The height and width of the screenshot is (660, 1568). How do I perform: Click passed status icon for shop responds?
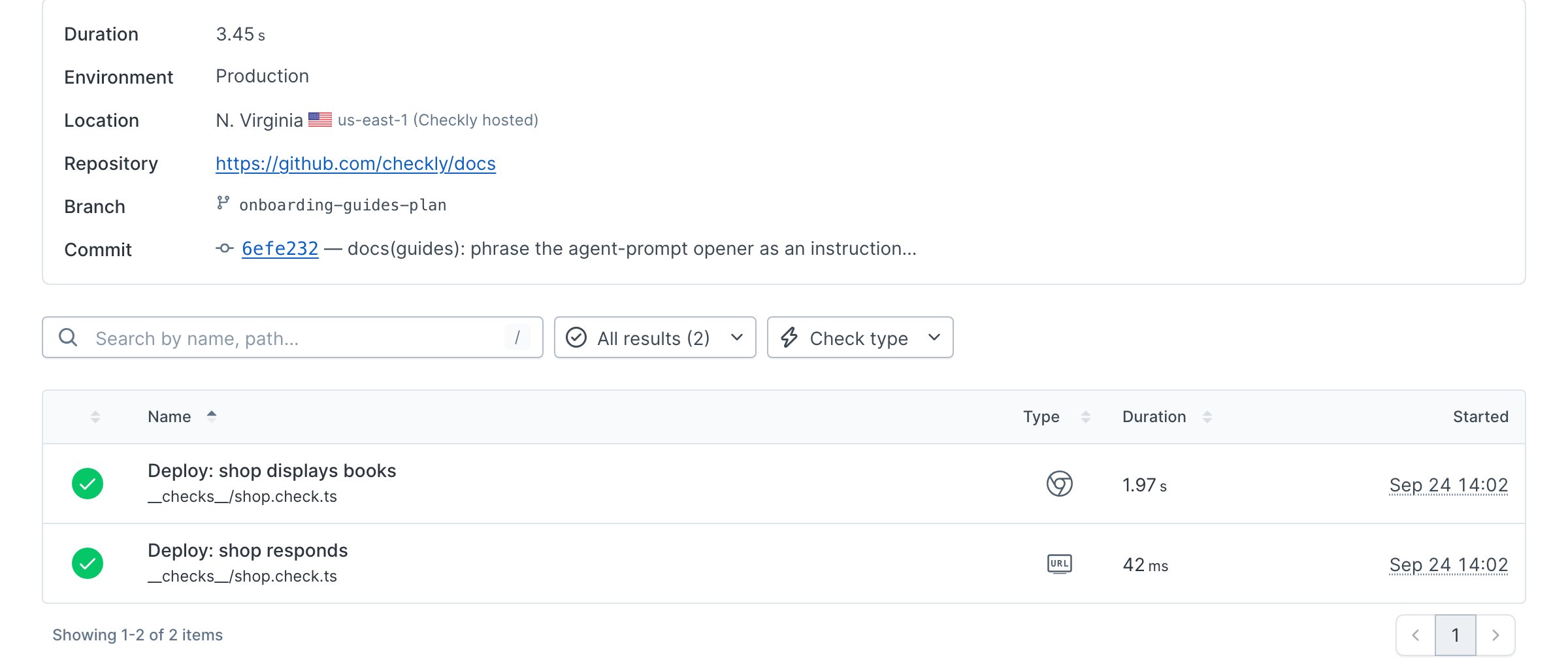coord(88,563)
